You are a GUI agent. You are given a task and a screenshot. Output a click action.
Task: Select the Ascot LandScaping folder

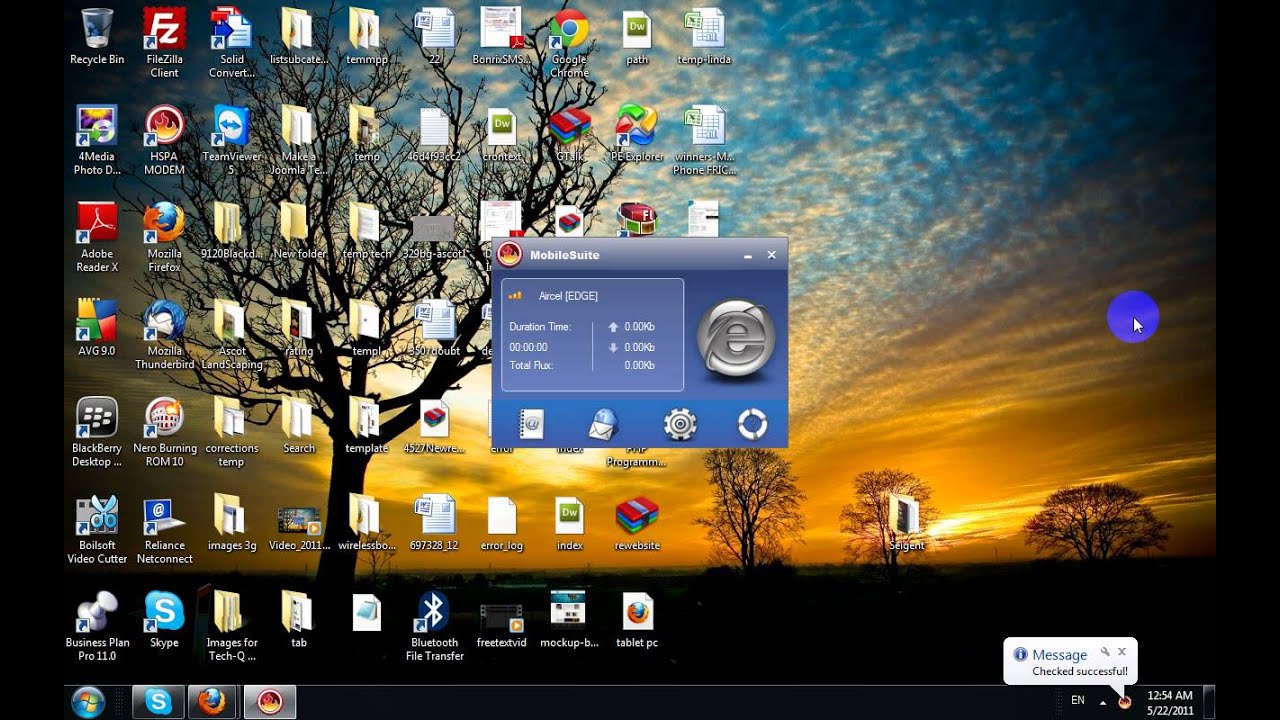(x=232, y=335)
